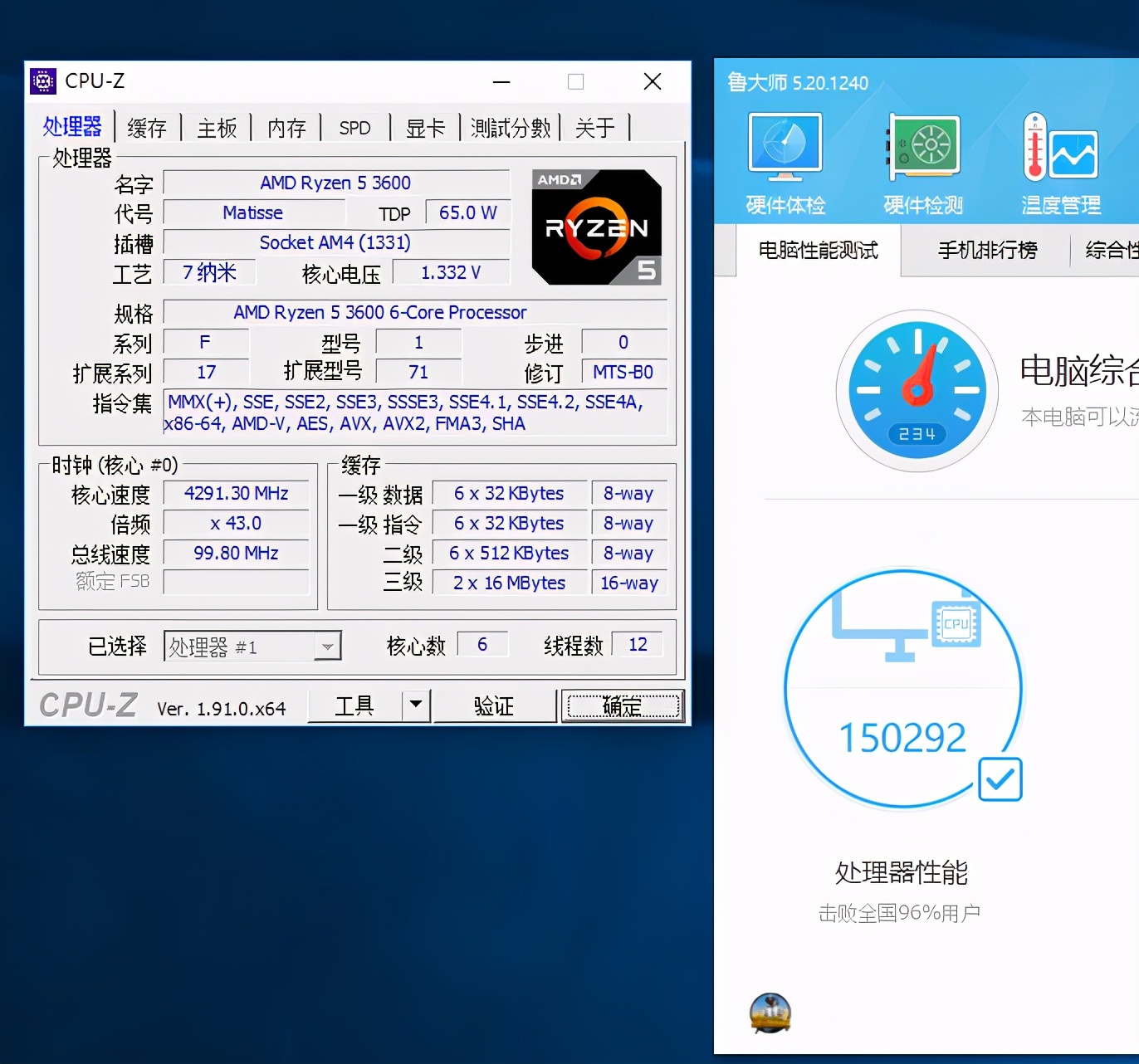Click the 验证 button
Image resolution: width=1139 pixels, height=1064 pixels.
pos(494,705)
